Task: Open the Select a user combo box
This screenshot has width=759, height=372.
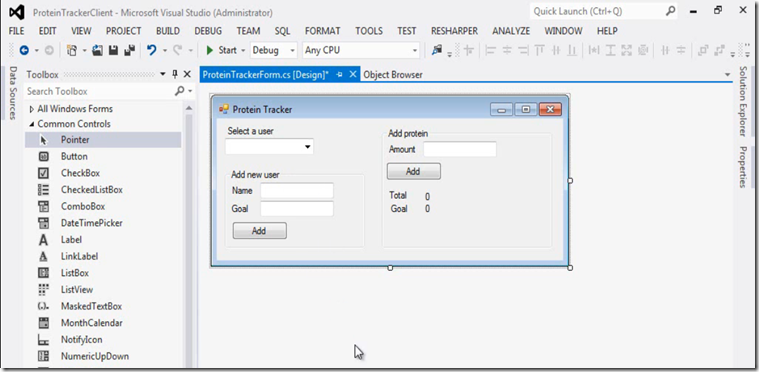Action: click(308, 147)
